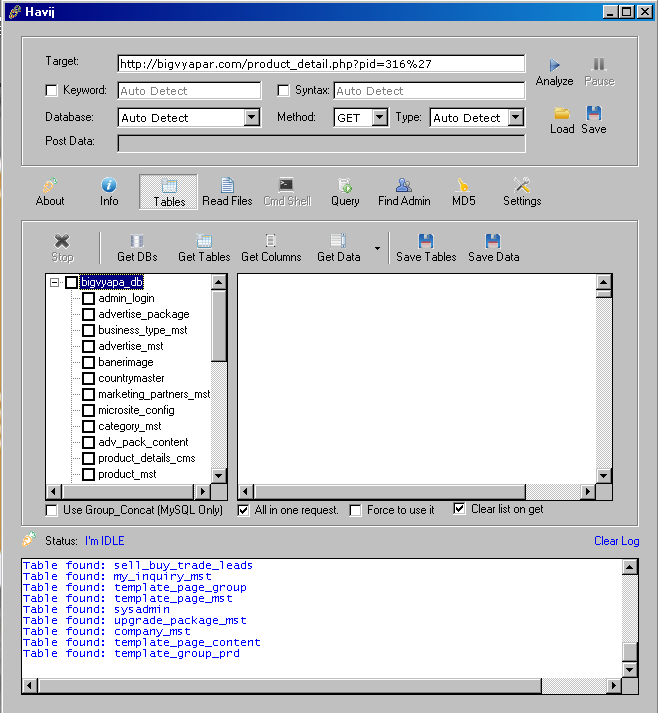The width and height of the screenshot is (658, 713).
Task: Click the Clear Log link
Action: pyautogui.click(x=616, y=541)
